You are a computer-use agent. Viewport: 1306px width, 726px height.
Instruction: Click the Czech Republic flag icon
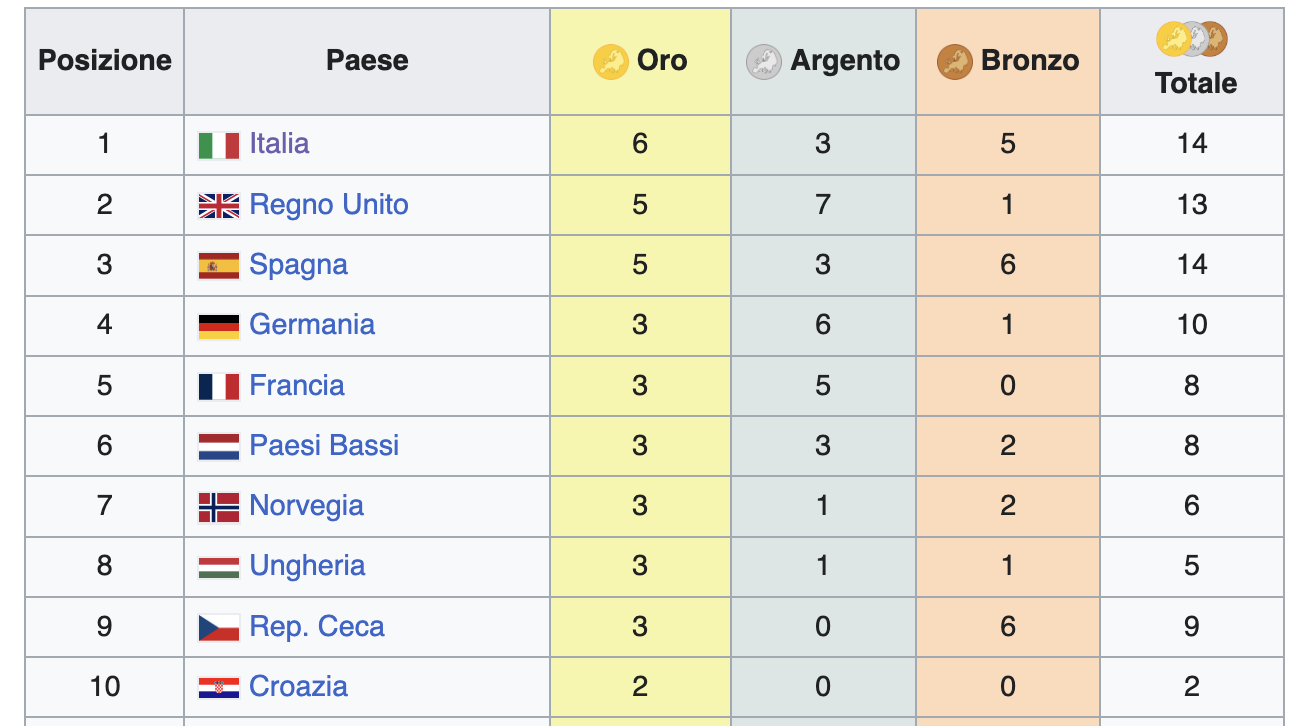click(219, 627)
